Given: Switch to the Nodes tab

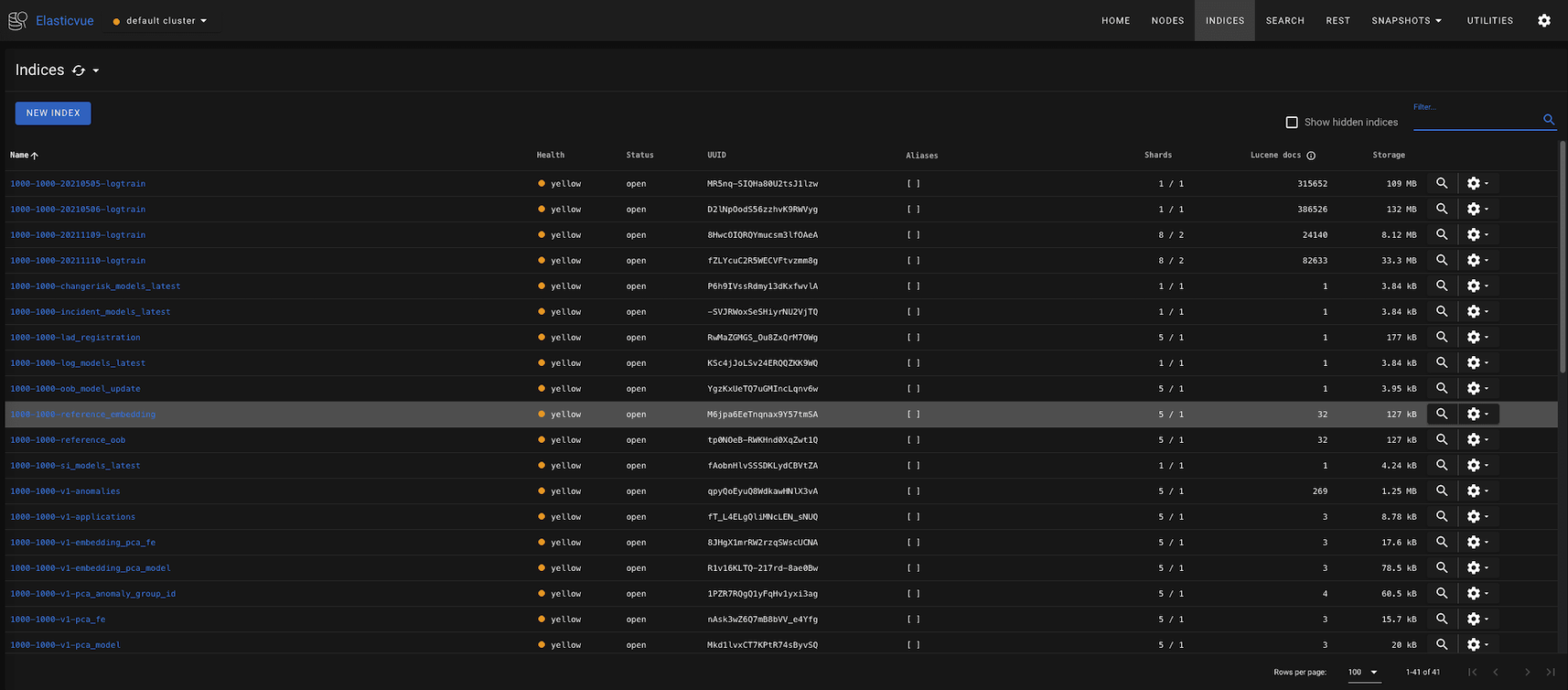Looking at the screenshot, I should [x=1167, y=20].
